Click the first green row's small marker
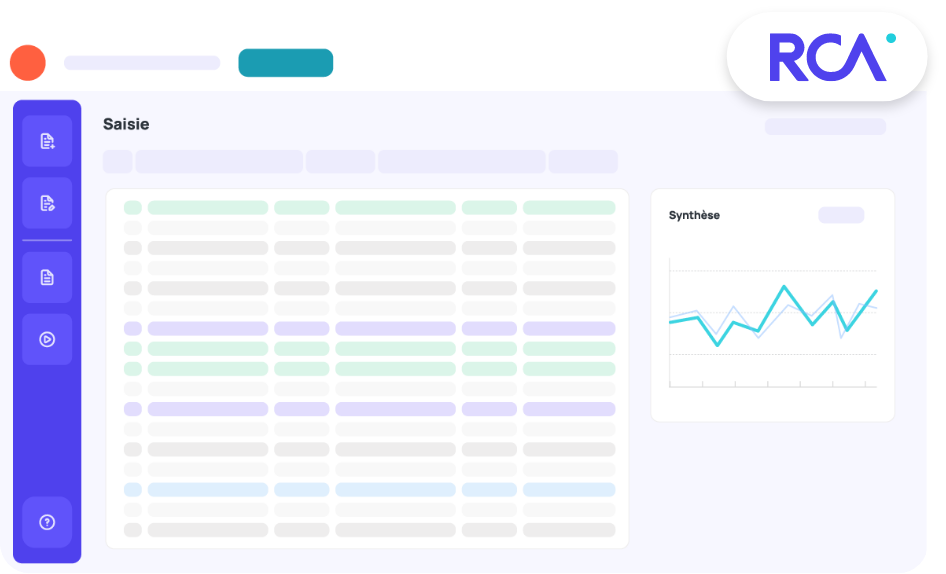Viewport: 946px width, 574px height. (x=132, y=208)
